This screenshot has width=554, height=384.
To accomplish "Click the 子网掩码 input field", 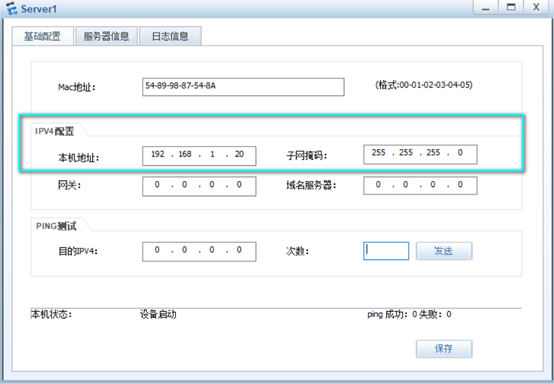I will click(x=420, y=154).
